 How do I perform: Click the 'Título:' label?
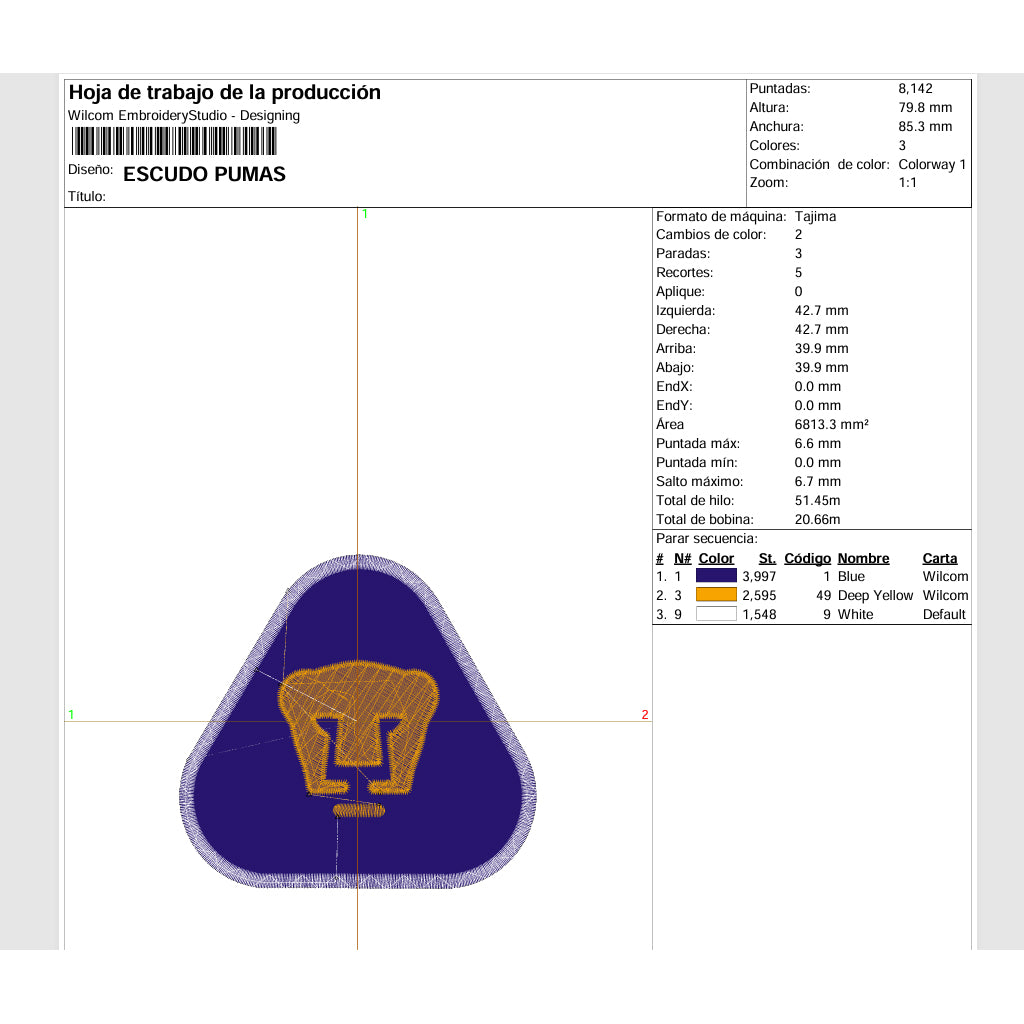(x=87, y=197)
